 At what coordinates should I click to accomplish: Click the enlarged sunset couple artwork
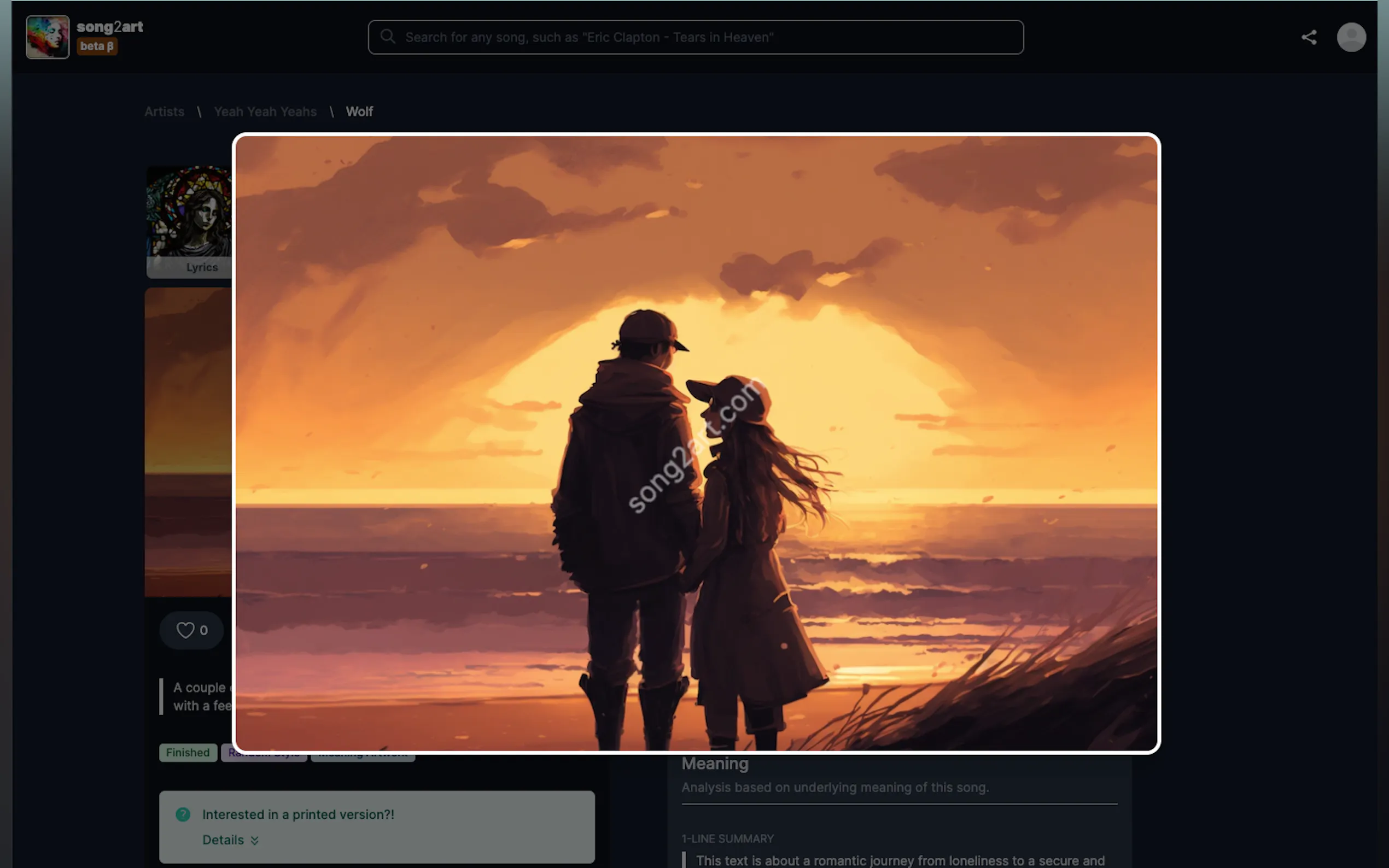tap(696, 443)
